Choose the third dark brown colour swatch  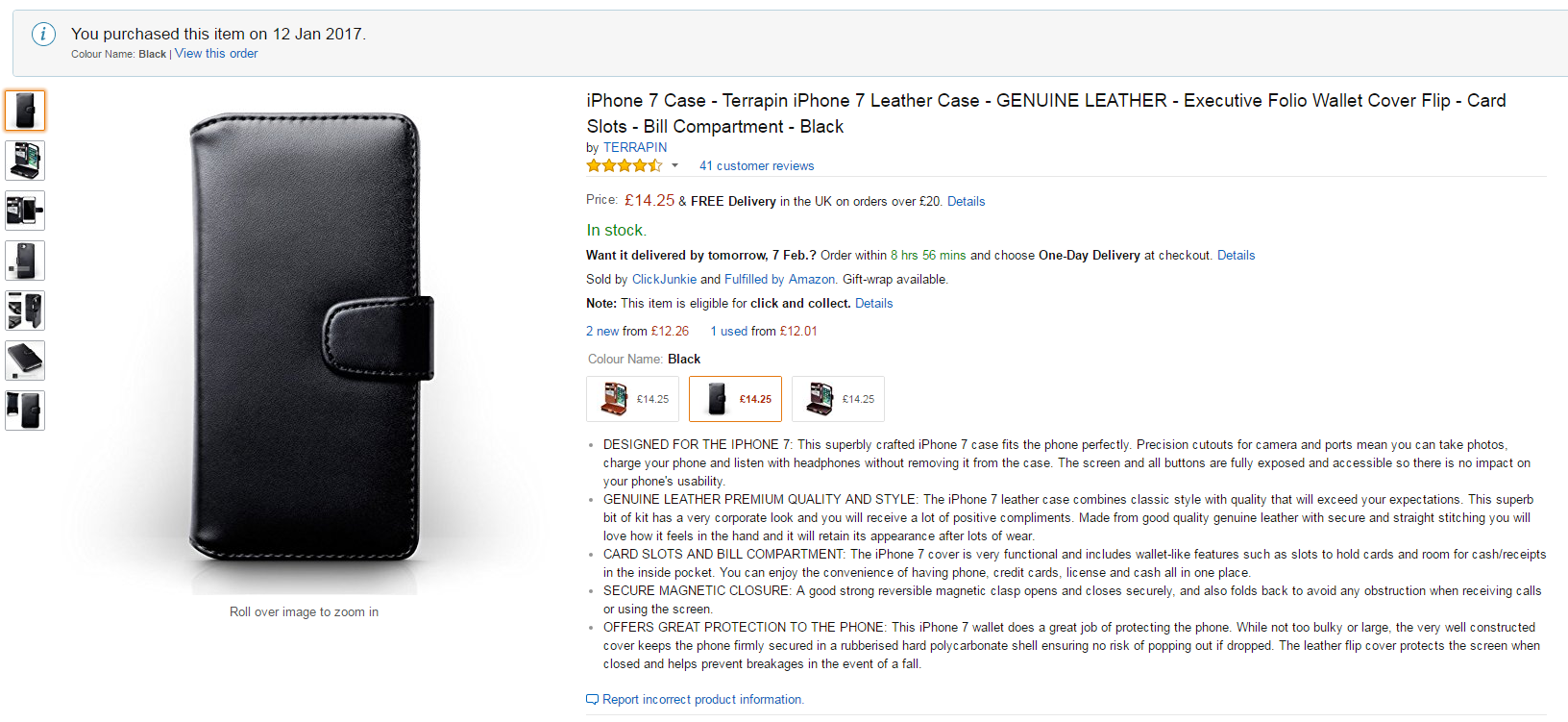pyautogui.click(x=838, y=399)
